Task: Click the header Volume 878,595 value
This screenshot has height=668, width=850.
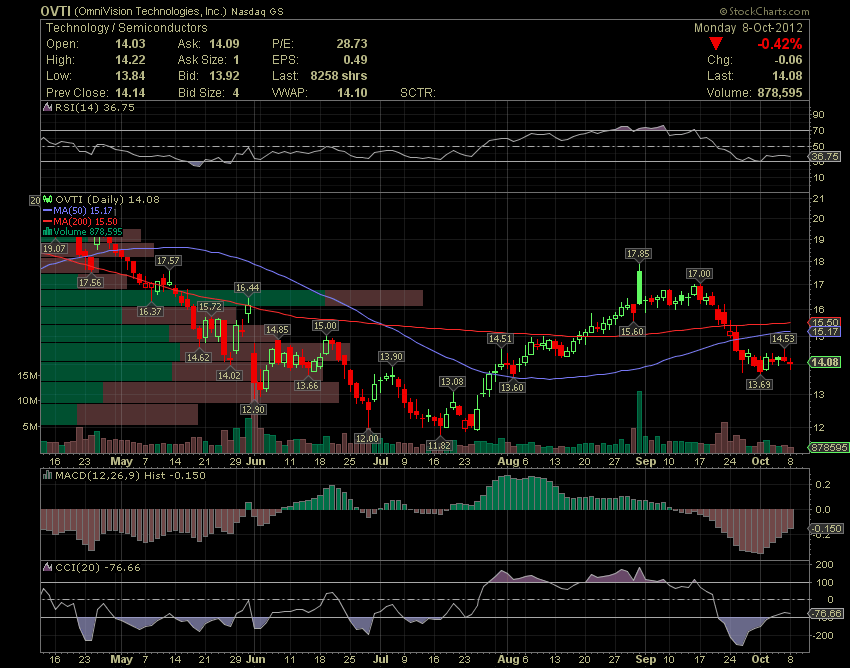Action: (780, 93)
